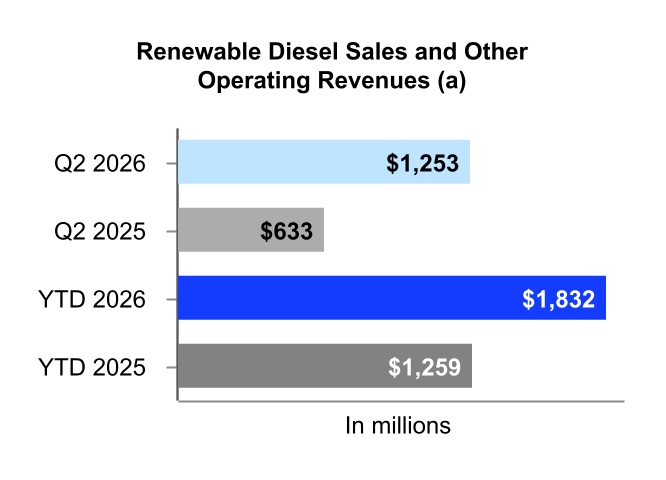Click the light gray Q2 2025 bar
Image resolution: width=666 pixels, height=480 pixels.
[251, 230]
